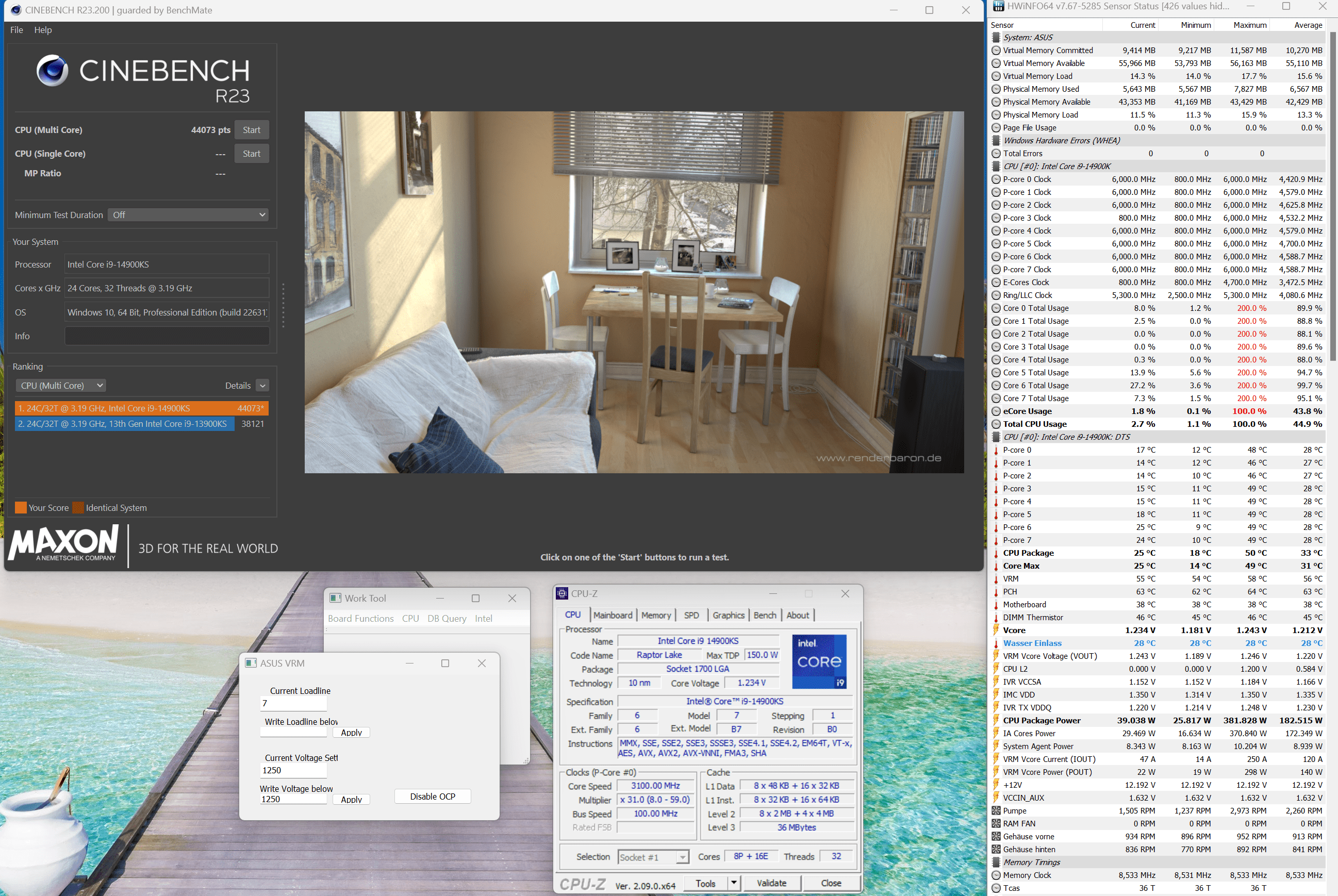The width and height of the screenshot is (1338, 896).
Task: Expand the ranking Details arrow
Action: pyautogui.click(x=262, y=386)
